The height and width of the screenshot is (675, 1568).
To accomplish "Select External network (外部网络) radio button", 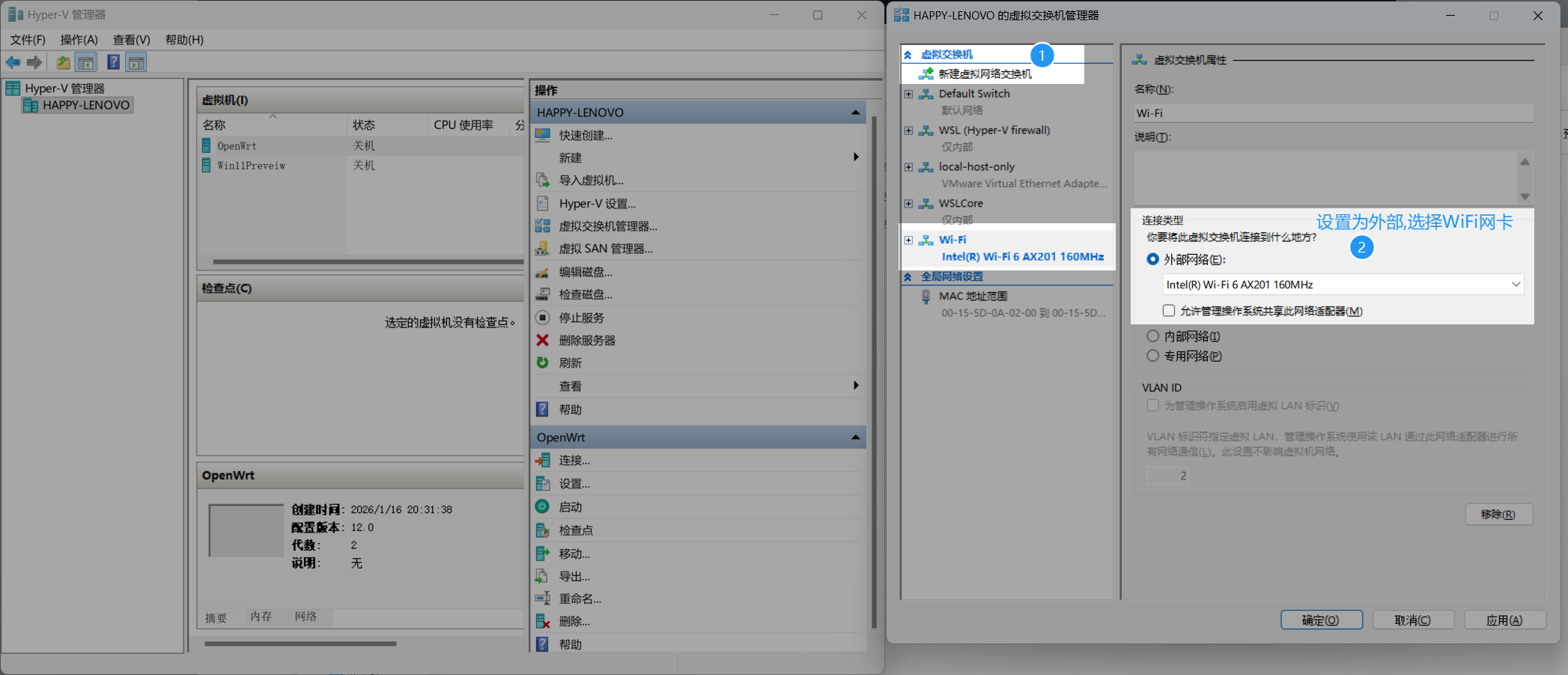I will coord(1153,259).
